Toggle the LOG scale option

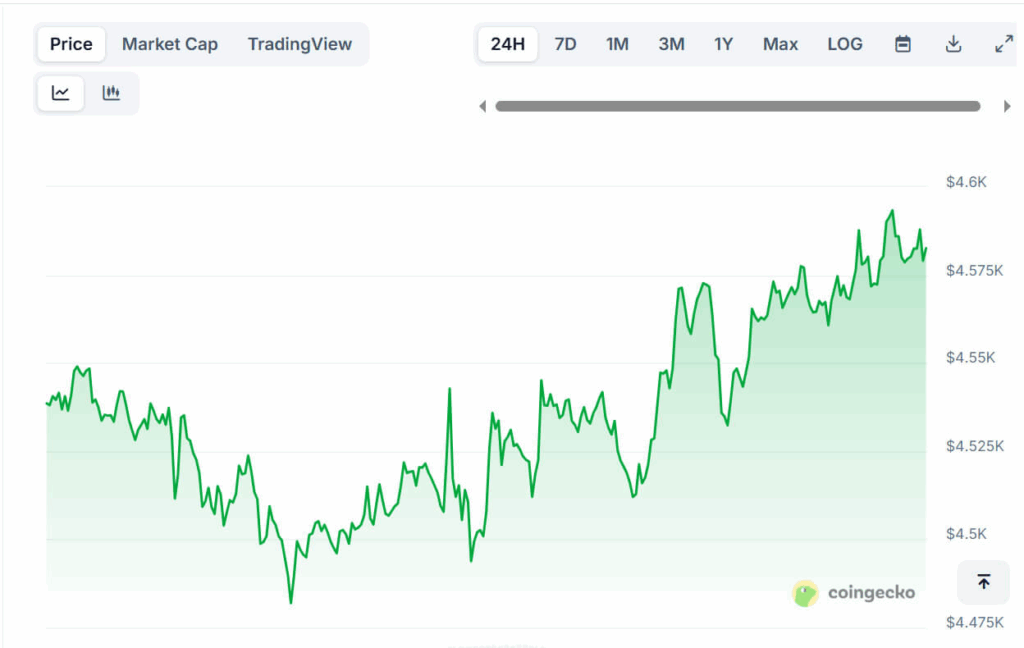pyautogui.click(x=845, y=44)
